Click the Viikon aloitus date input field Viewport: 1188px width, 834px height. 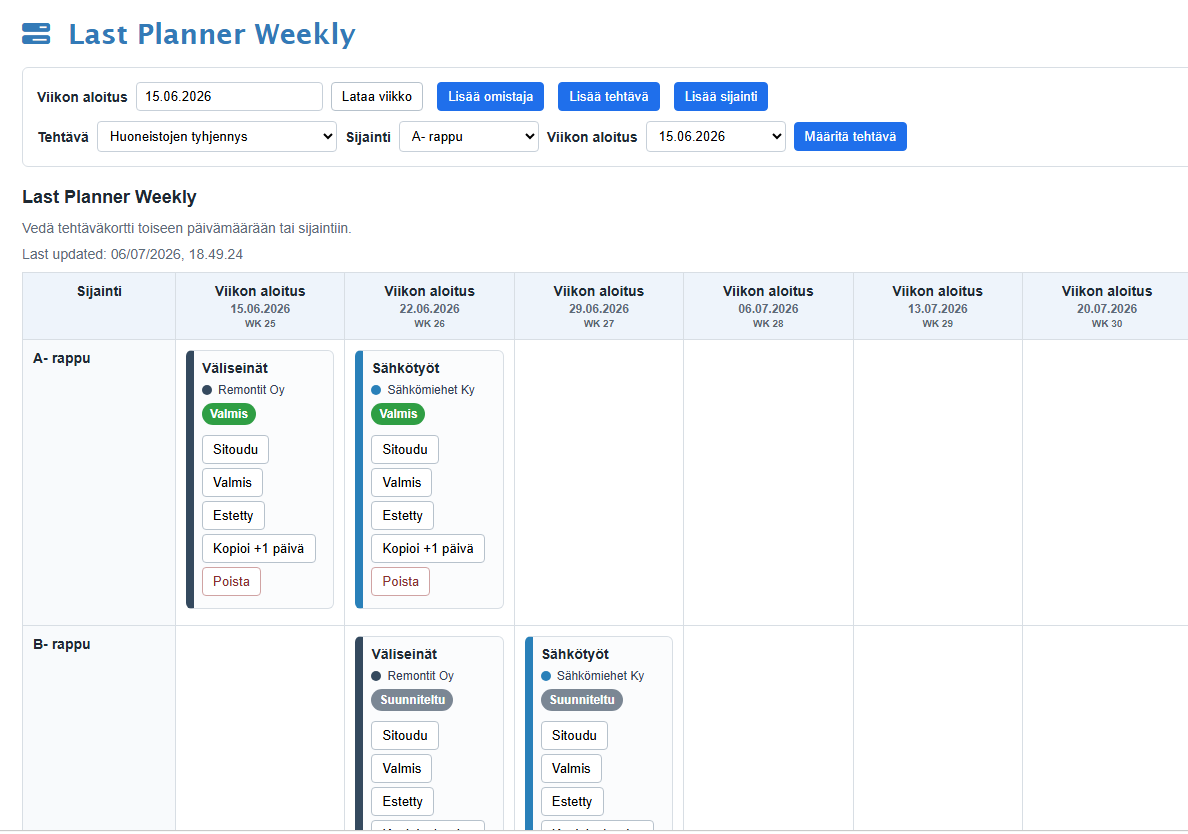[230, 96]
